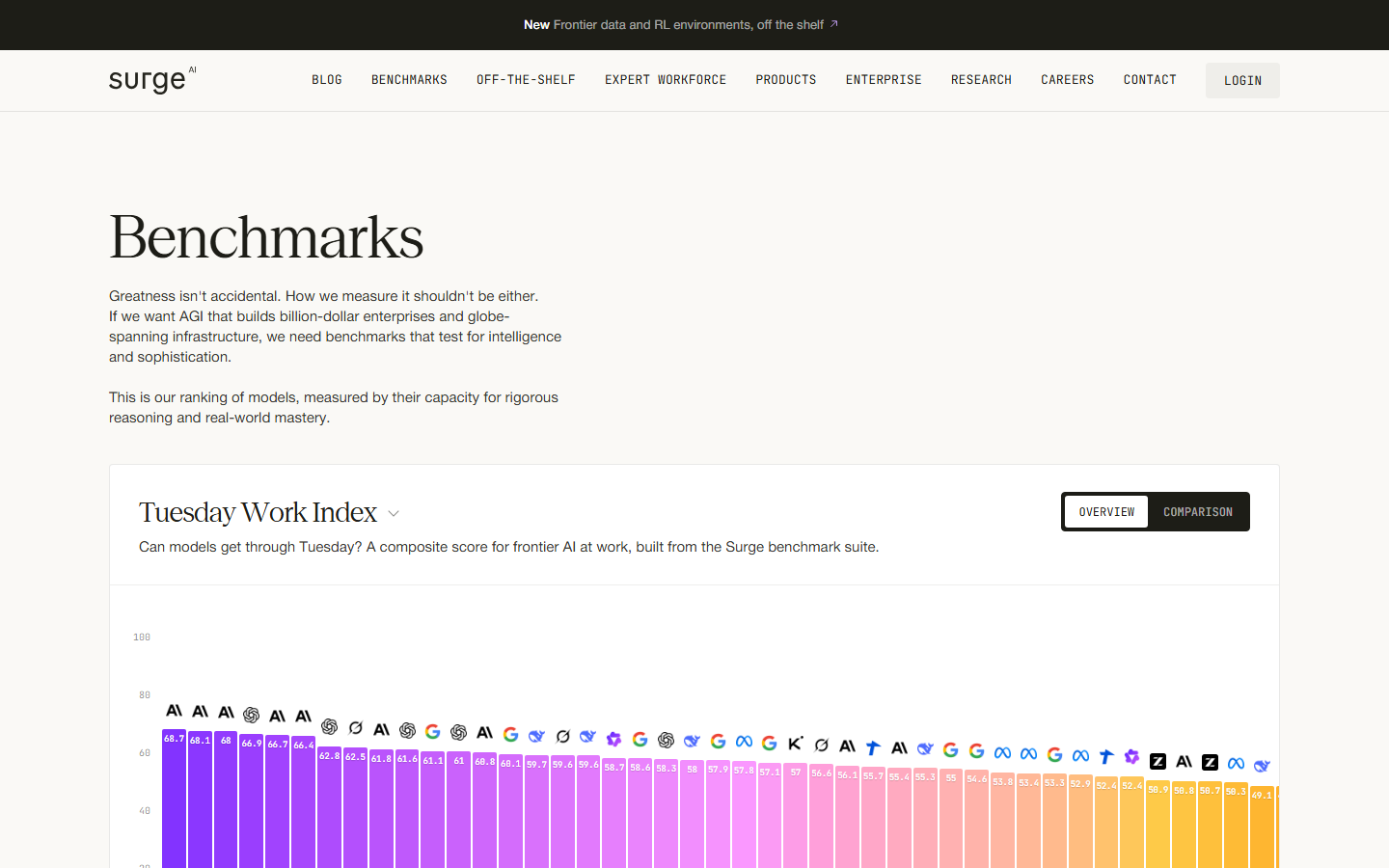This screenshot has height=868, width=1389.
Task: Select Expert Workforce in the navigation bar
Action: click(x=666, y=80)
